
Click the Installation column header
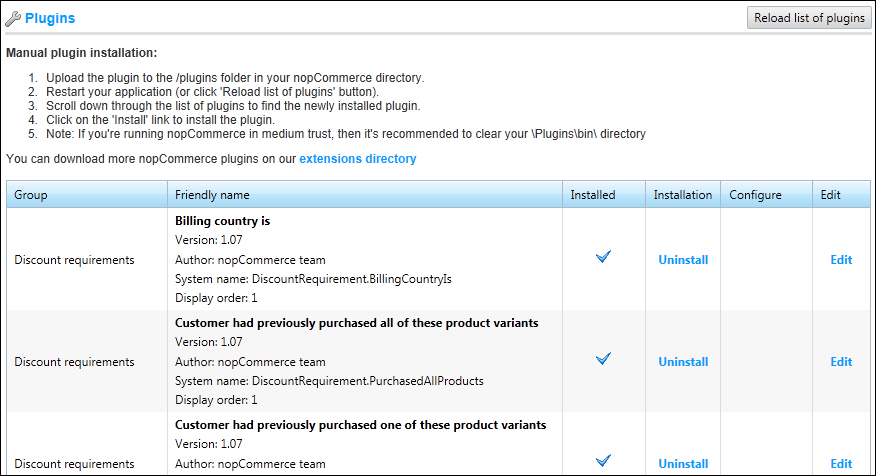point(683,195)
